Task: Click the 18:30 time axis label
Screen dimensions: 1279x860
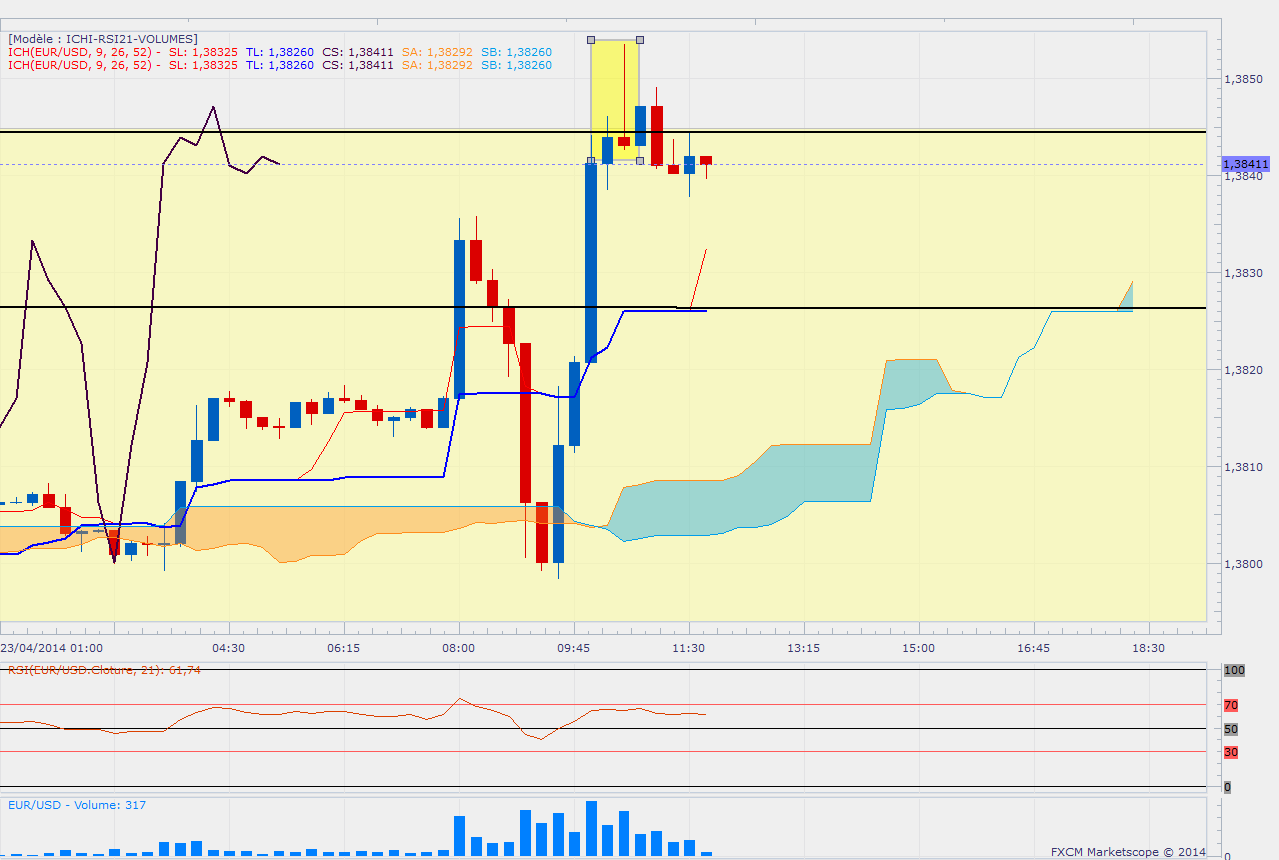Action: (1148, 648)
